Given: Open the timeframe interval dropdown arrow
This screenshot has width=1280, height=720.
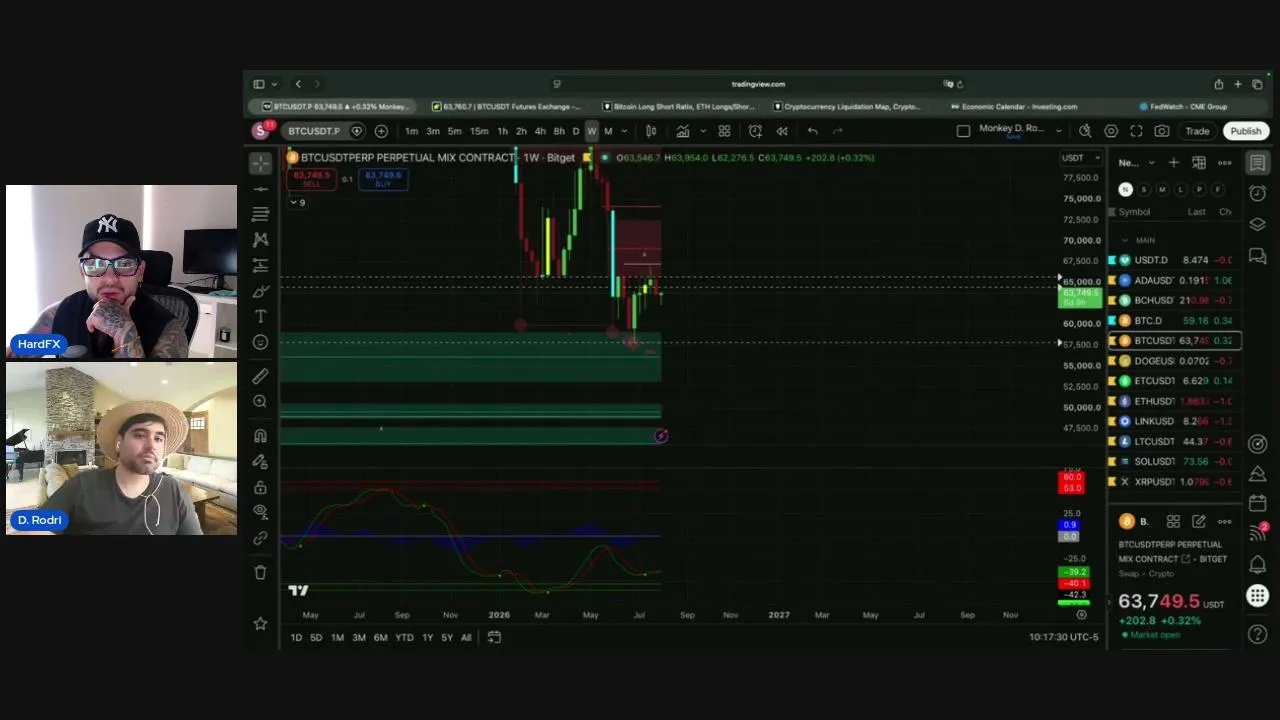Looking at the screenshot, I should click(x=625, y=131).
